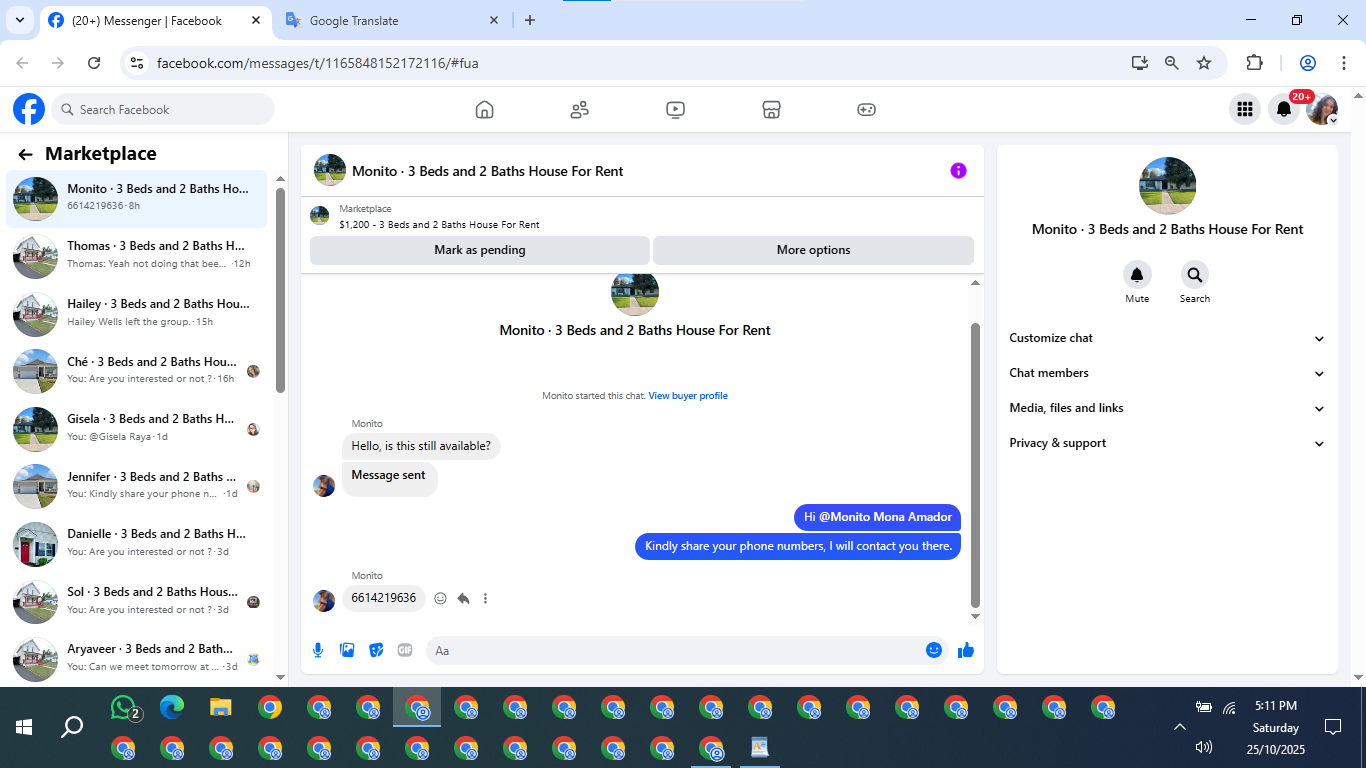Show hidden system tray icons
Screen dimensions: 1366x768
coord(1179,727)
